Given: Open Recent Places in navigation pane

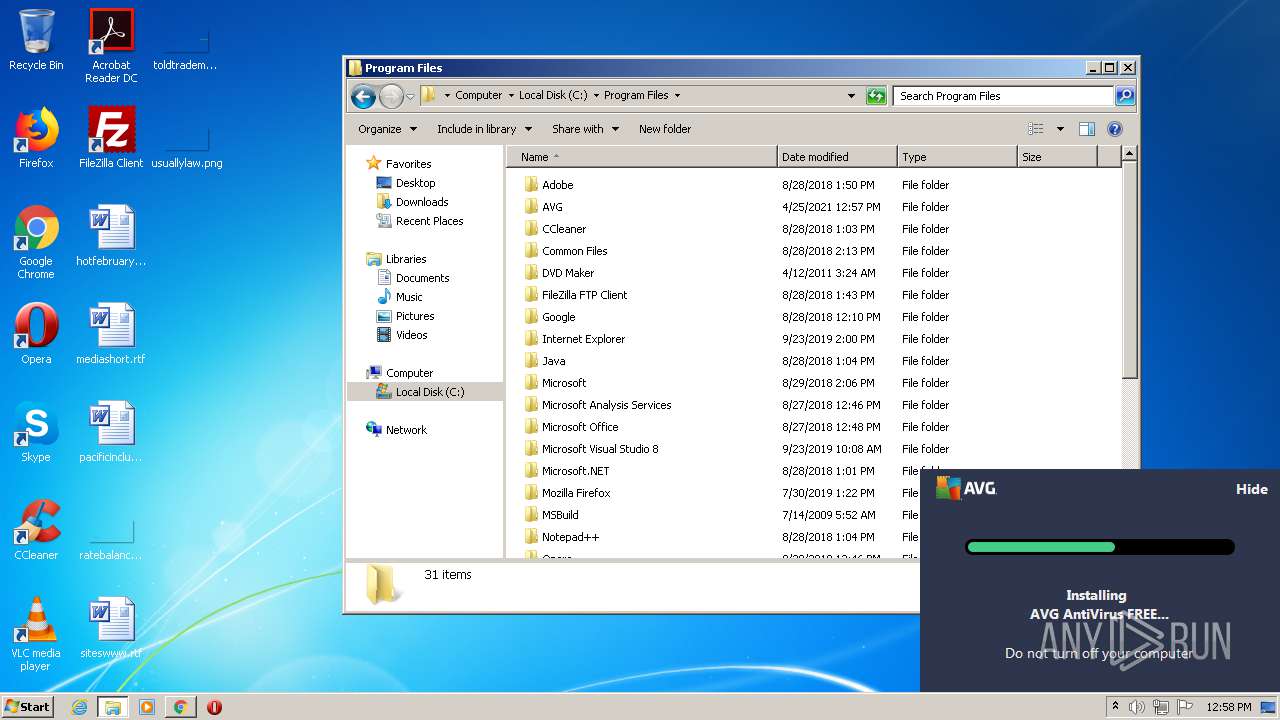Looking at the screenshot, I should [x=429, y=221].
